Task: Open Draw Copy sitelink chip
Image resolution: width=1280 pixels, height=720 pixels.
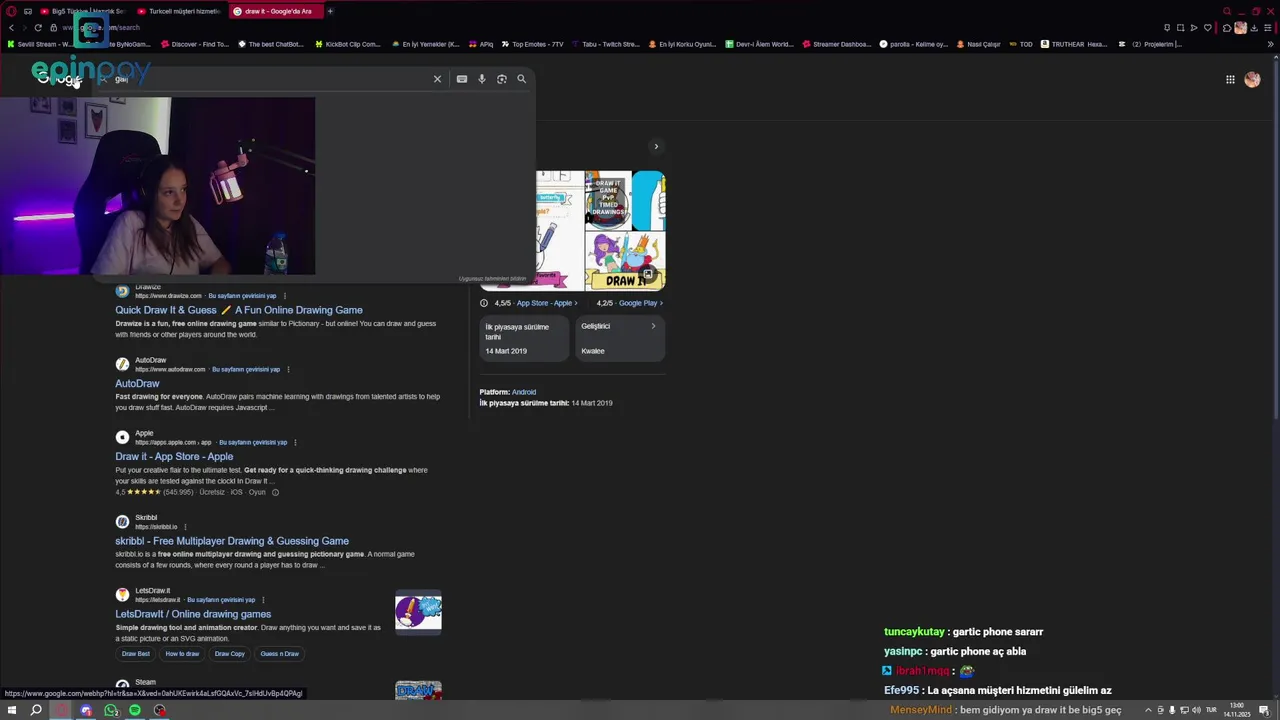Action: point(230,654)
